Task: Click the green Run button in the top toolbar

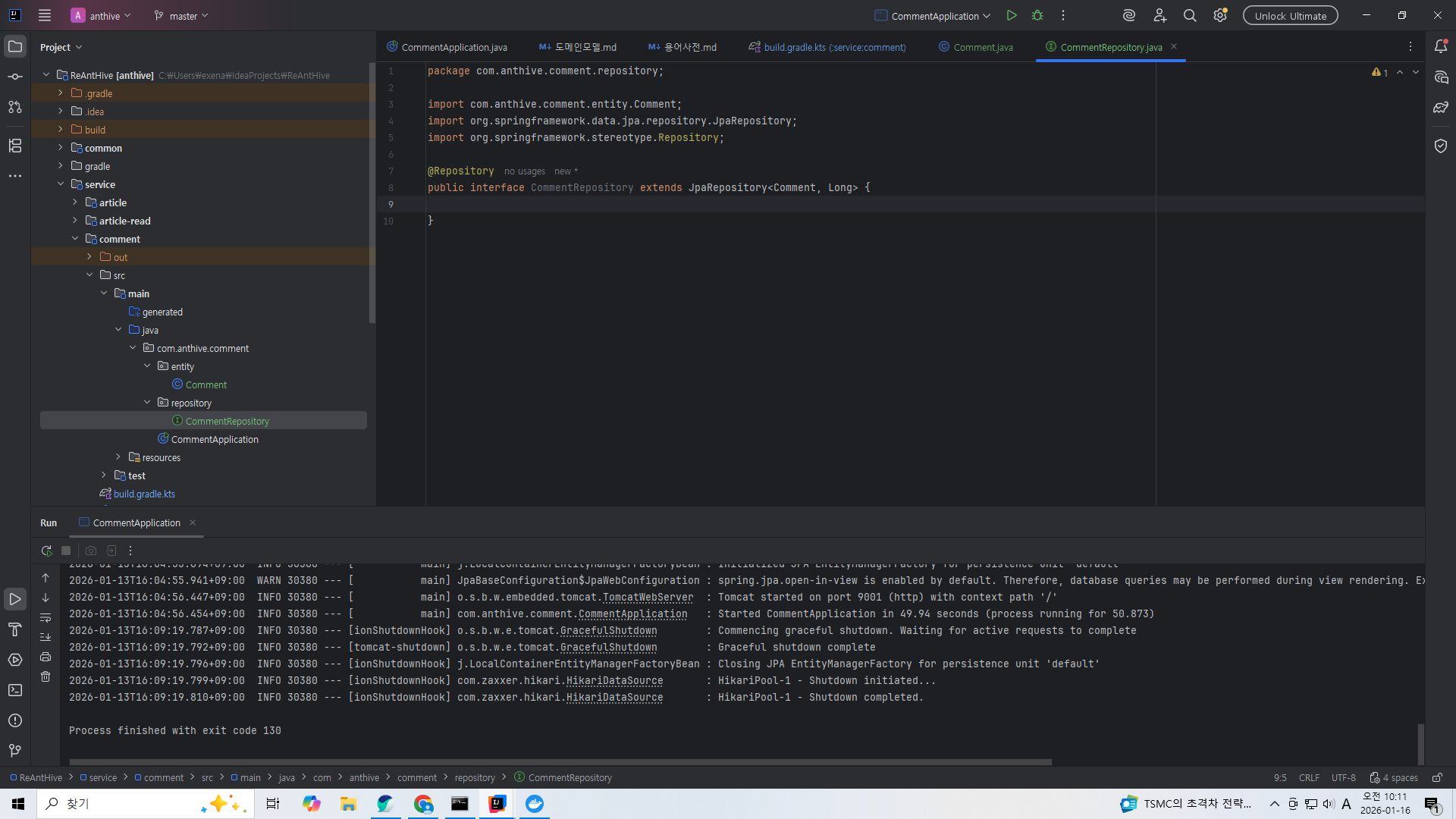Action: 1011,15
